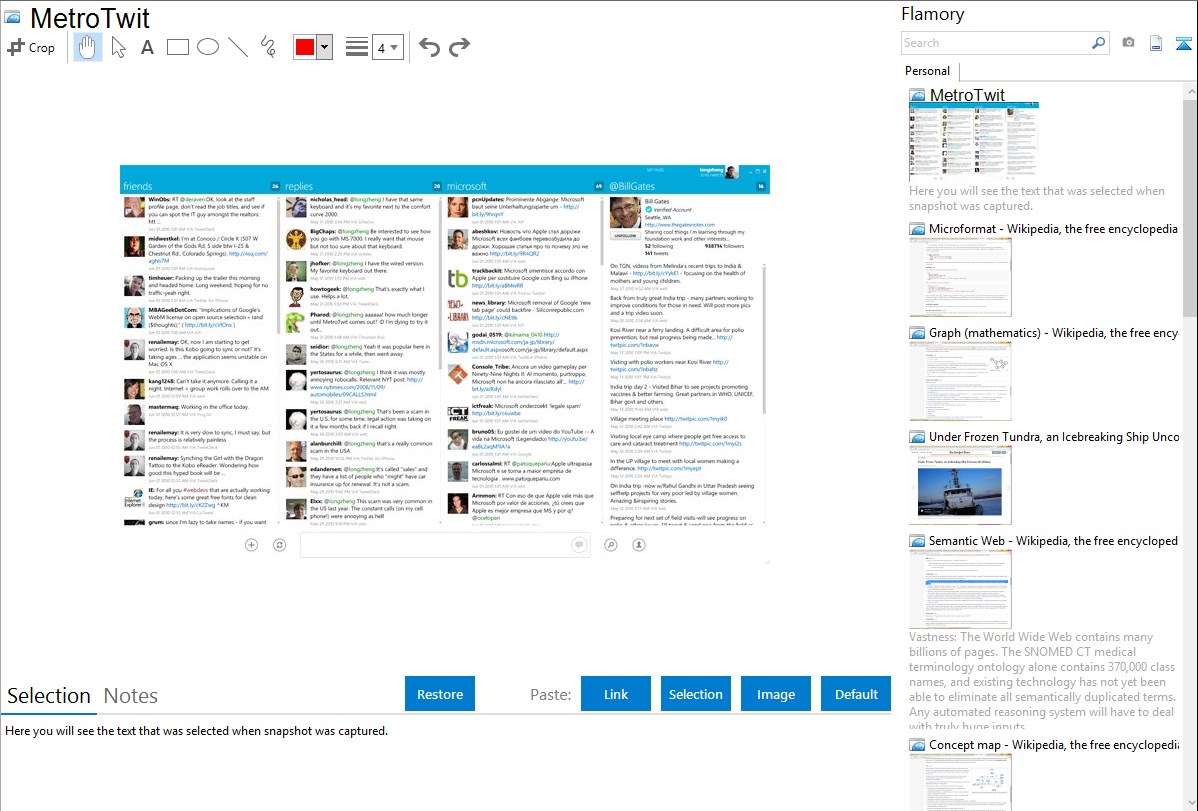Click the Paste Default button

(856, 694)
